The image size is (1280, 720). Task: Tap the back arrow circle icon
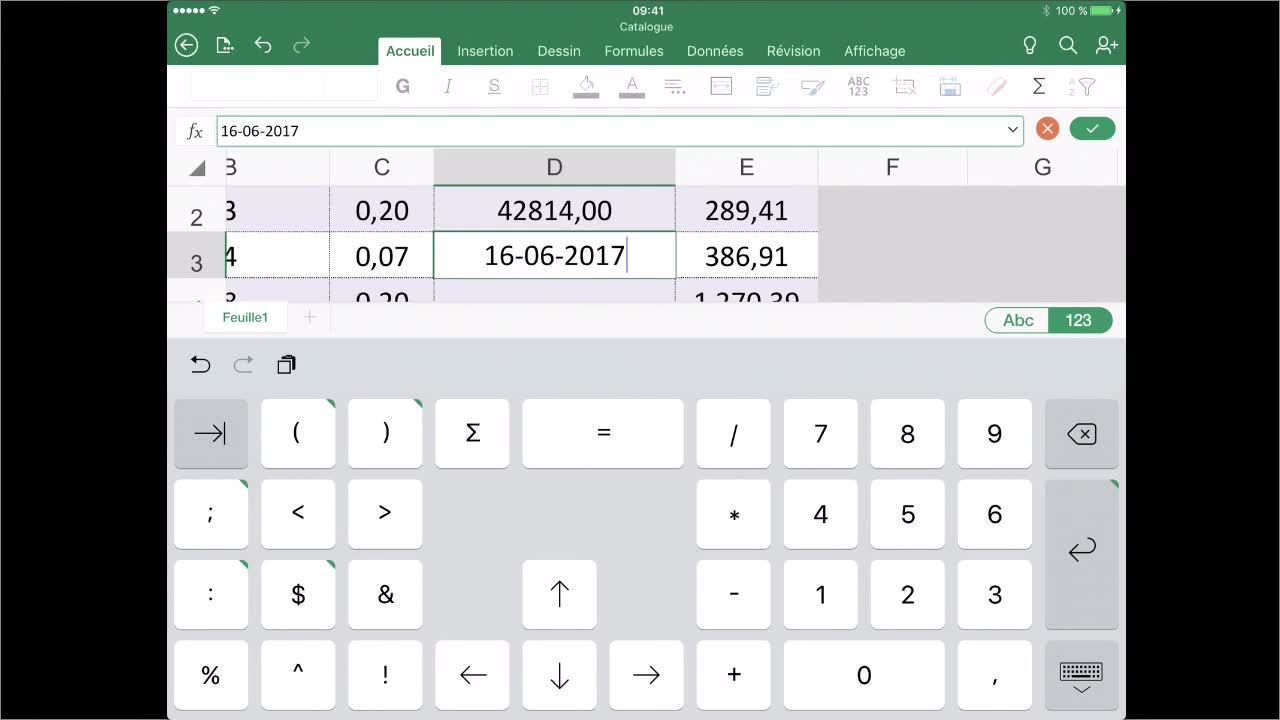[x=186, y=45]
